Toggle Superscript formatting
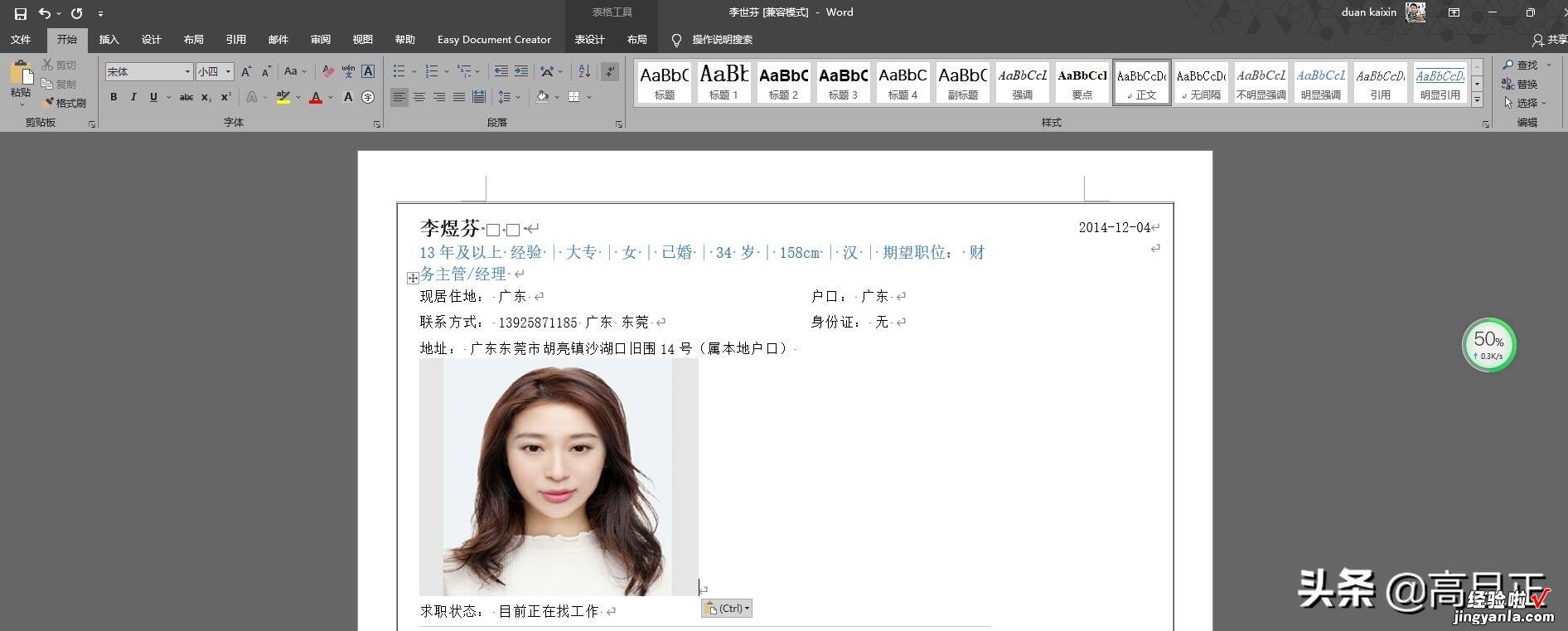Viewport: 1568px width, 631px height. 226,97
